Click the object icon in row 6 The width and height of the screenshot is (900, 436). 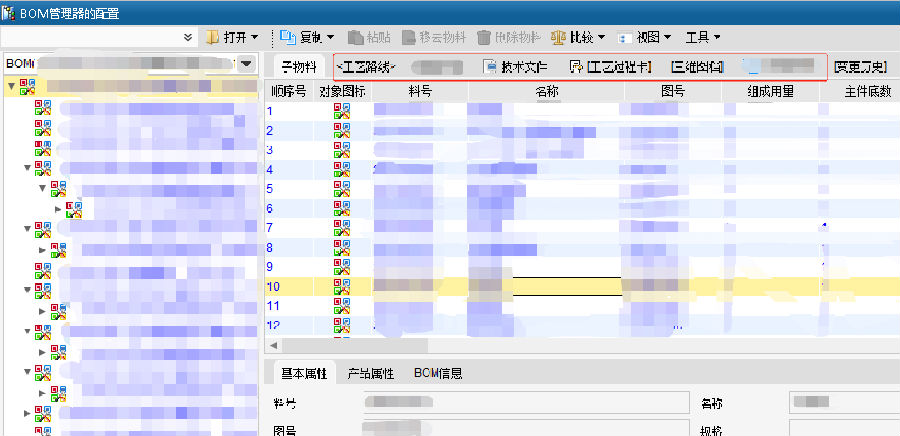(342, 209)
